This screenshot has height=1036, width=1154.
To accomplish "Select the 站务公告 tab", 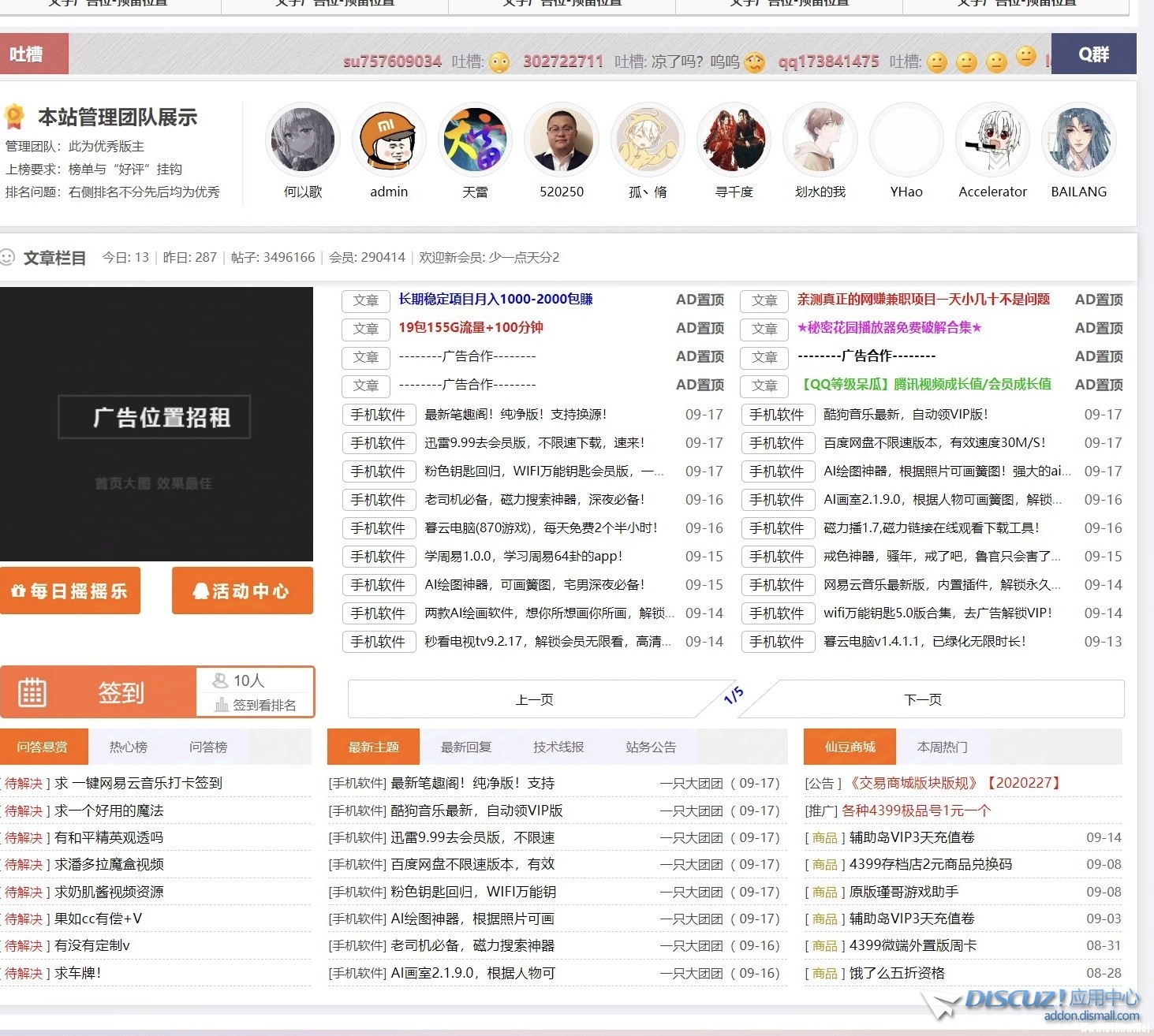I will (650, 747).
